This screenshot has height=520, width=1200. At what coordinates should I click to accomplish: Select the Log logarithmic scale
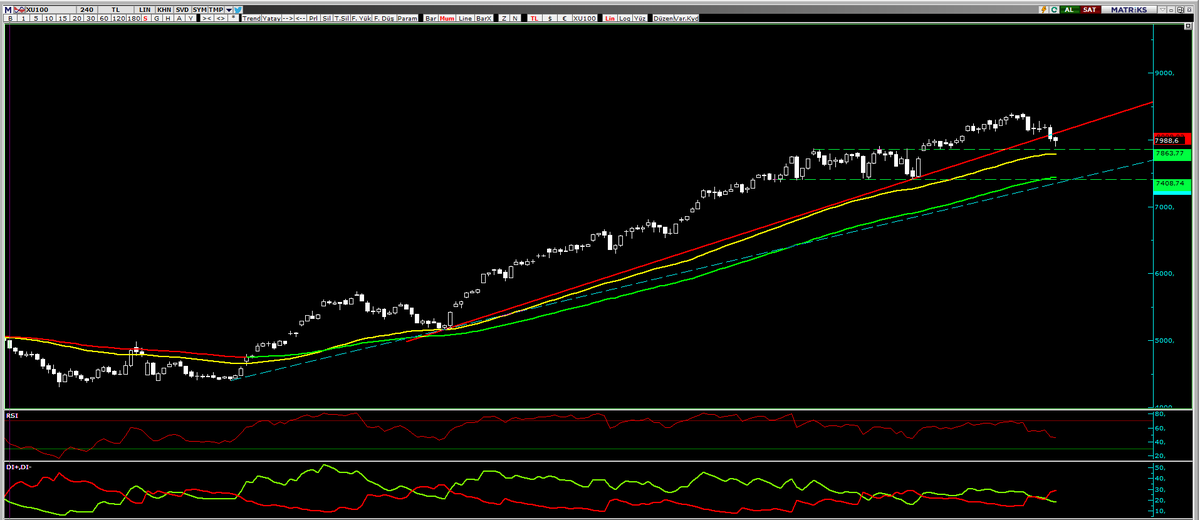click(626, 19)
